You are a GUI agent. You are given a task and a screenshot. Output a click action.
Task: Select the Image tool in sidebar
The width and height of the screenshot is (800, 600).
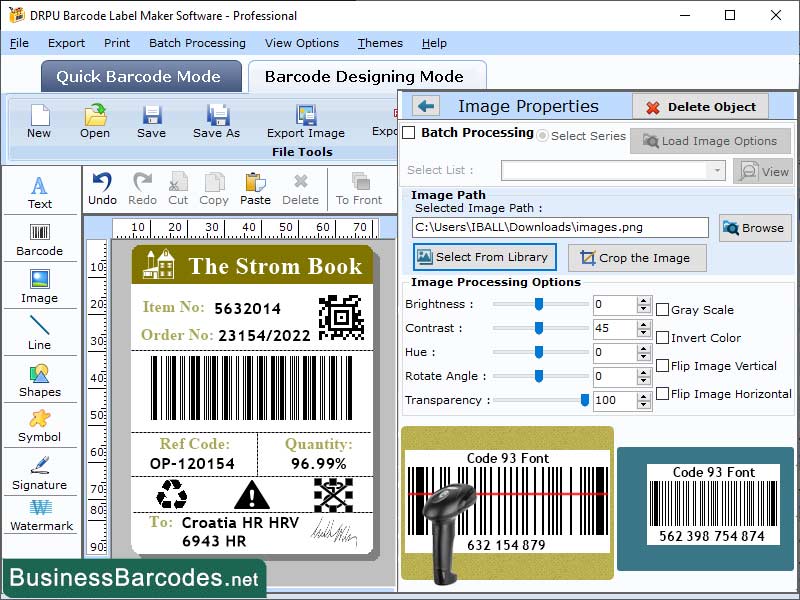pos(40,286)
